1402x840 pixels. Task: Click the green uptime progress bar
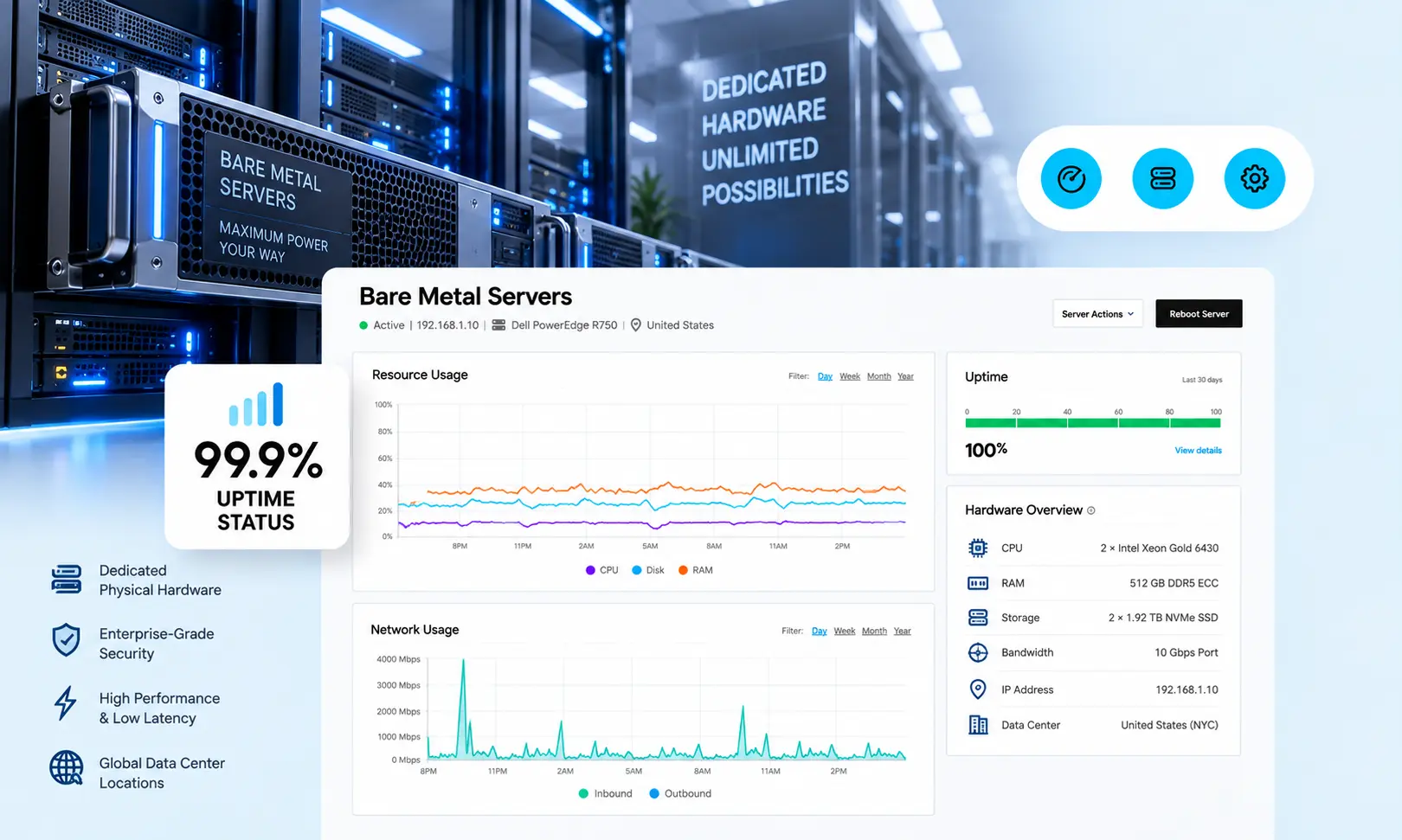pyautogui.click(x=1092, y=423)
